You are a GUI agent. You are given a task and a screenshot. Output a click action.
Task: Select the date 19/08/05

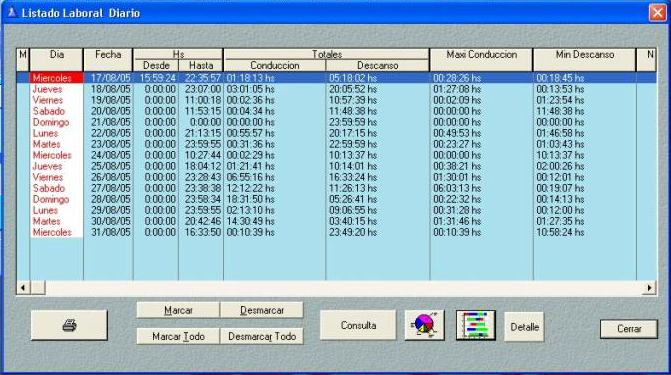tap(110, 100)
